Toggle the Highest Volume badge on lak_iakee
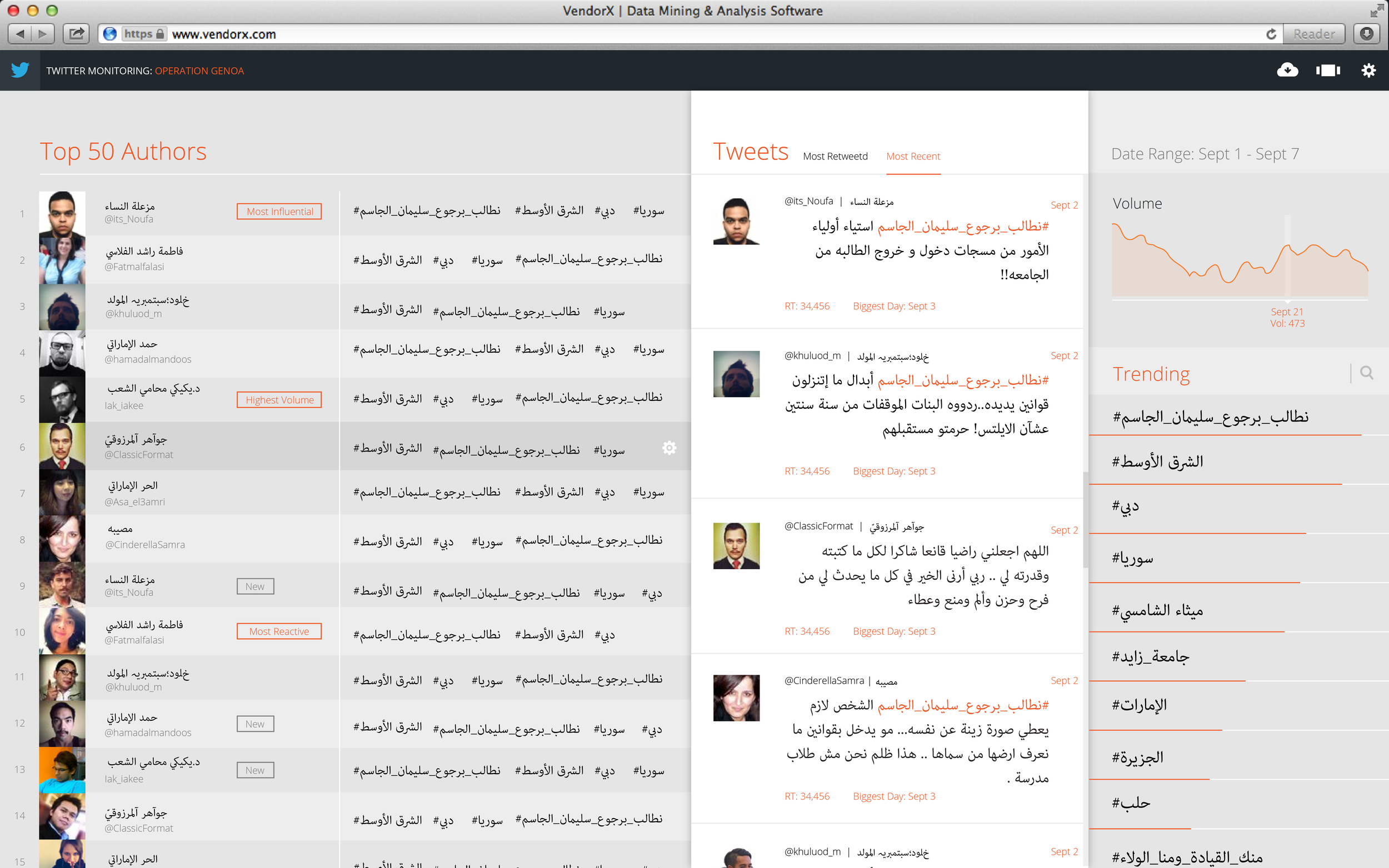 pyautogui.click(x=279, y=399)
